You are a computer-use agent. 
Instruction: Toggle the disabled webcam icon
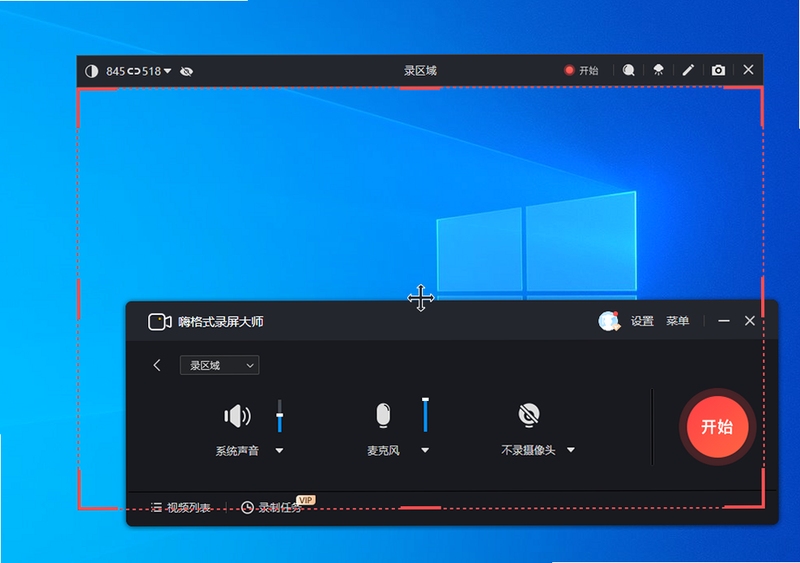click(x=529, y=414)
